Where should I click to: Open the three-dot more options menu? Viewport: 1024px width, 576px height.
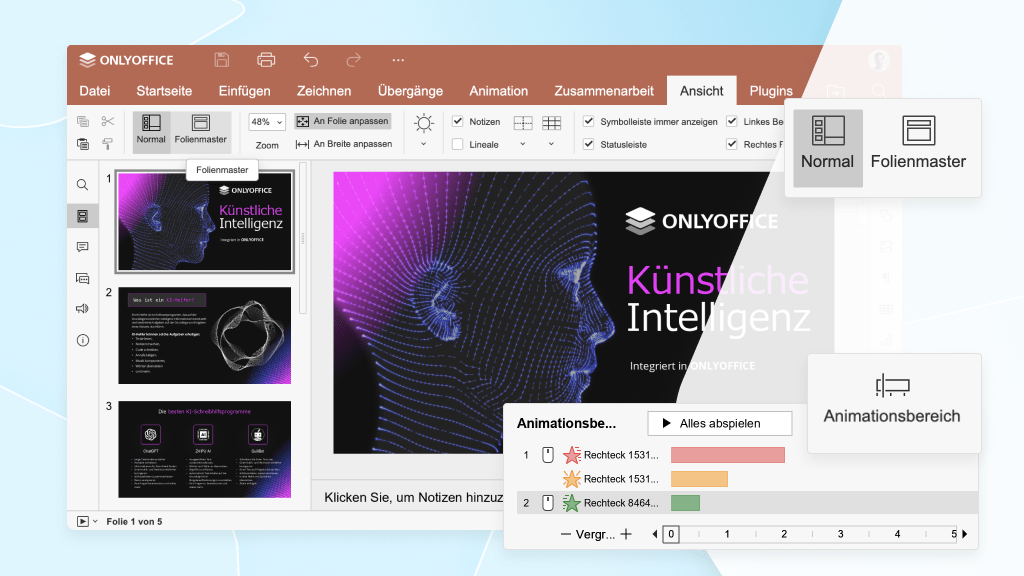398,59
